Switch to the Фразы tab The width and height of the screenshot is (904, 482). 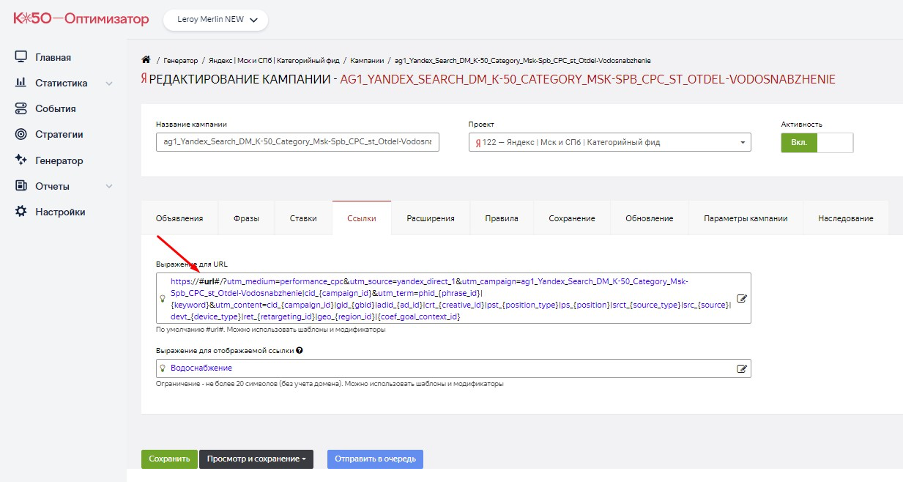(x=246, y=219)
